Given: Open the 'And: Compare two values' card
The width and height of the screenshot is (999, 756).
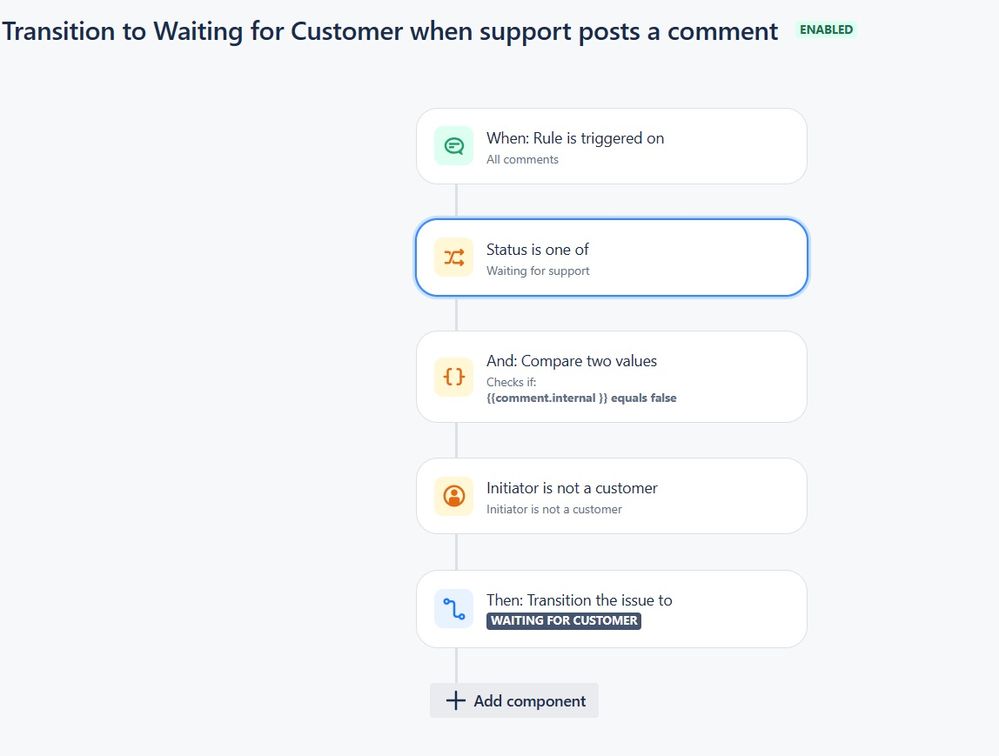Looking at the screenshot, I should tap(612, 376).
